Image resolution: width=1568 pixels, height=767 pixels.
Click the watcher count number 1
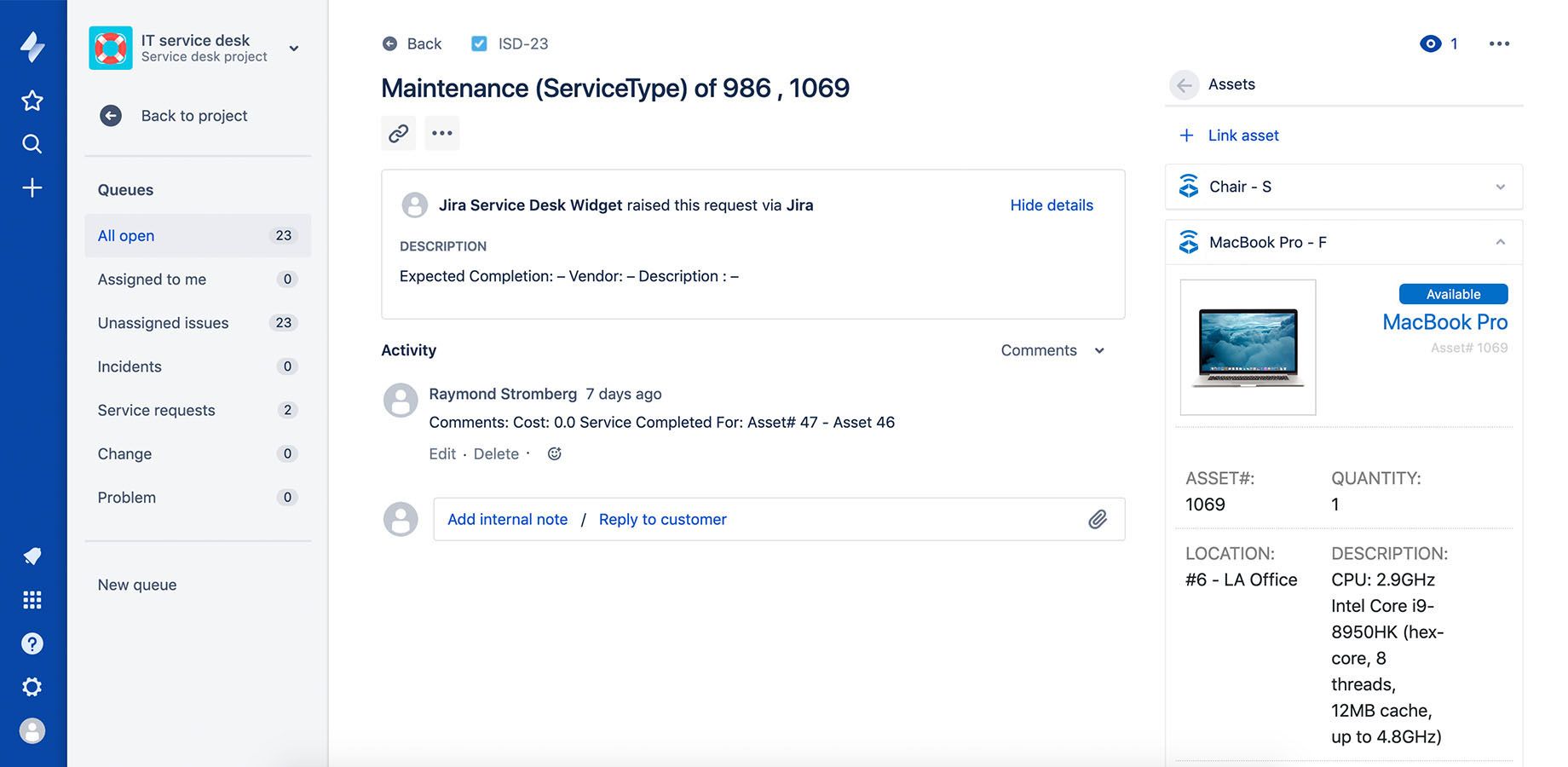[x=1454, y=43]
